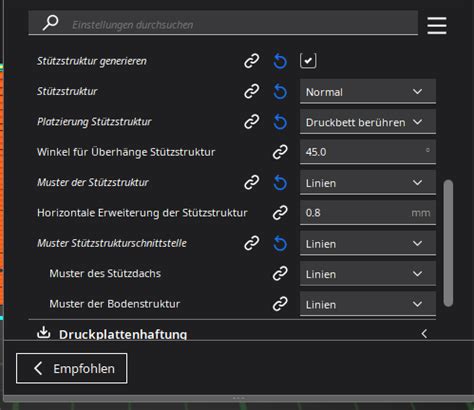Viewport: 474px width, 410px height.
Task: Click the Einstellungen durchsuchen search field
Action: pyautogui.click(x=223, y=23)
